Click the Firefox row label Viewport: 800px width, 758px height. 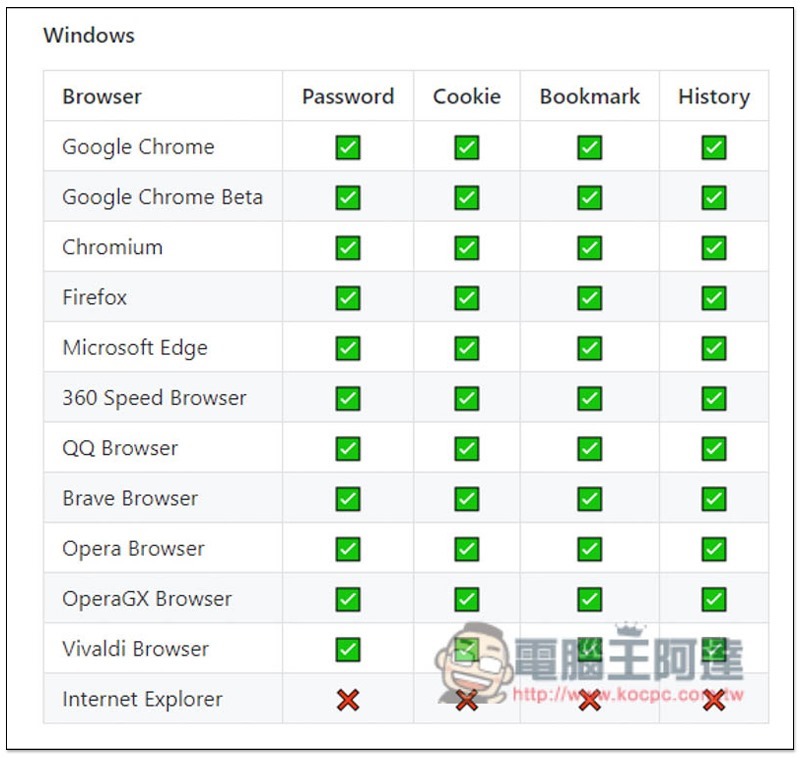click(95, 297)
